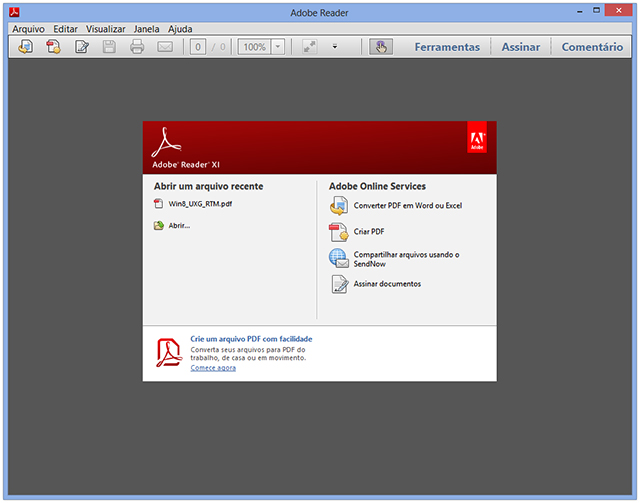Screen dimensions: 640x503
Task: Click the page number input box
Action: click(198, 47)
